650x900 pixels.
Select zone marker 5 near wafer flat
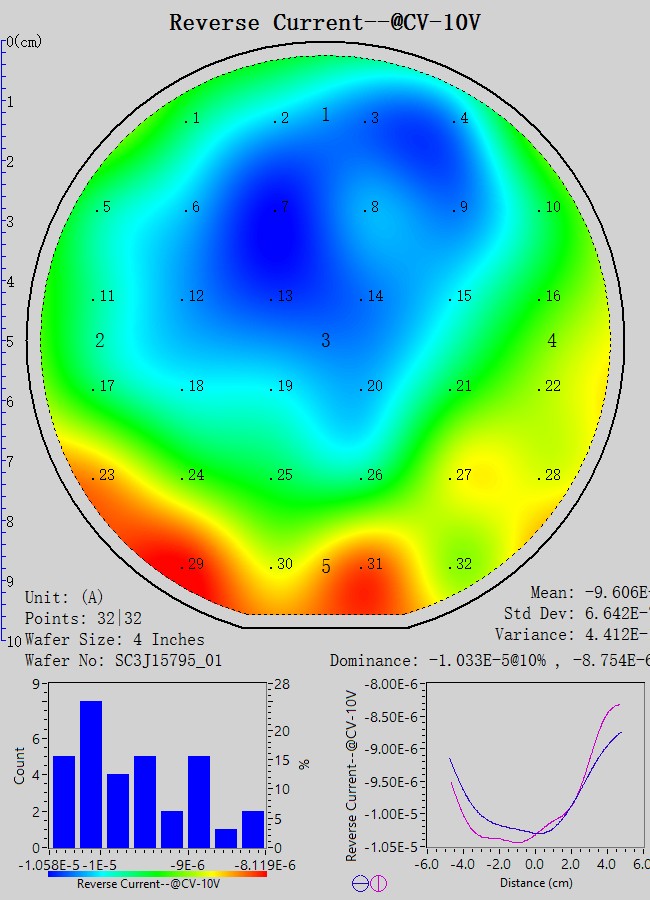(326, 567)
